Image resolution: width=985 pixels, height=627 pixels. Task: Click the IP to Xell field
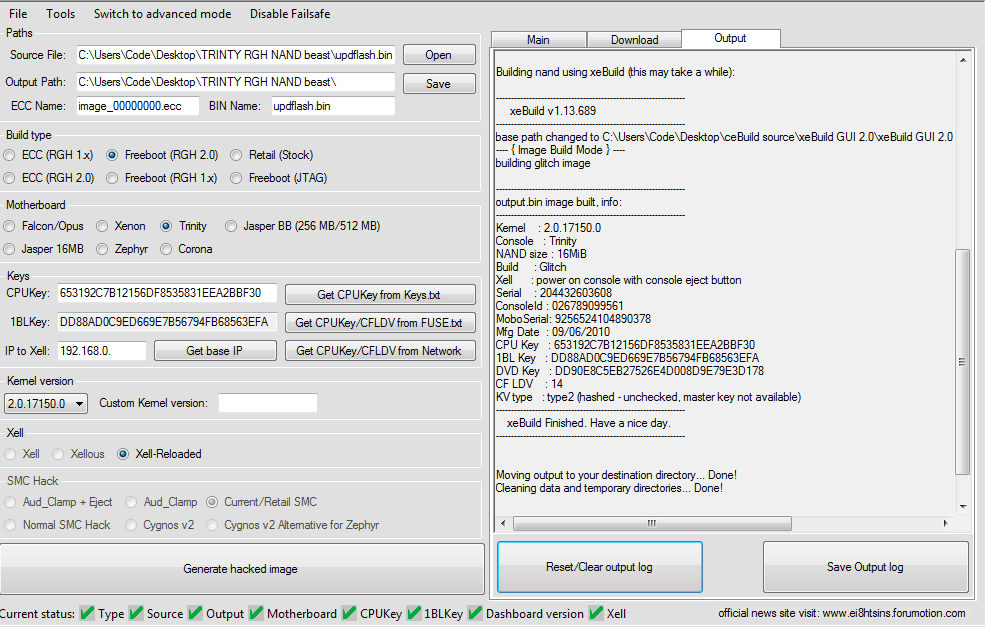[102, 351]
